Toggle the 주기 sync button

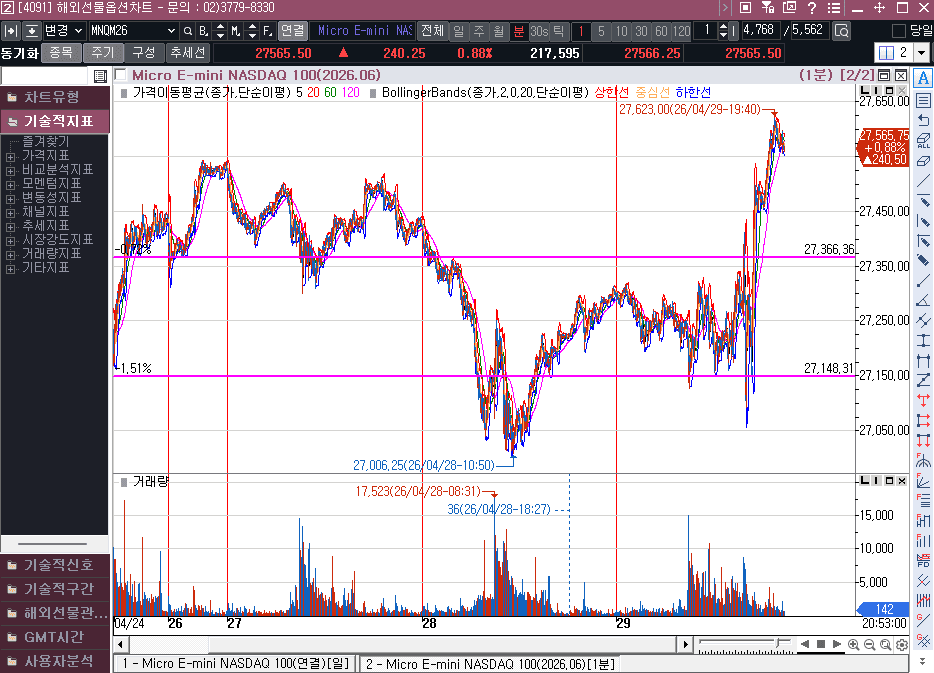click(102, 53)
